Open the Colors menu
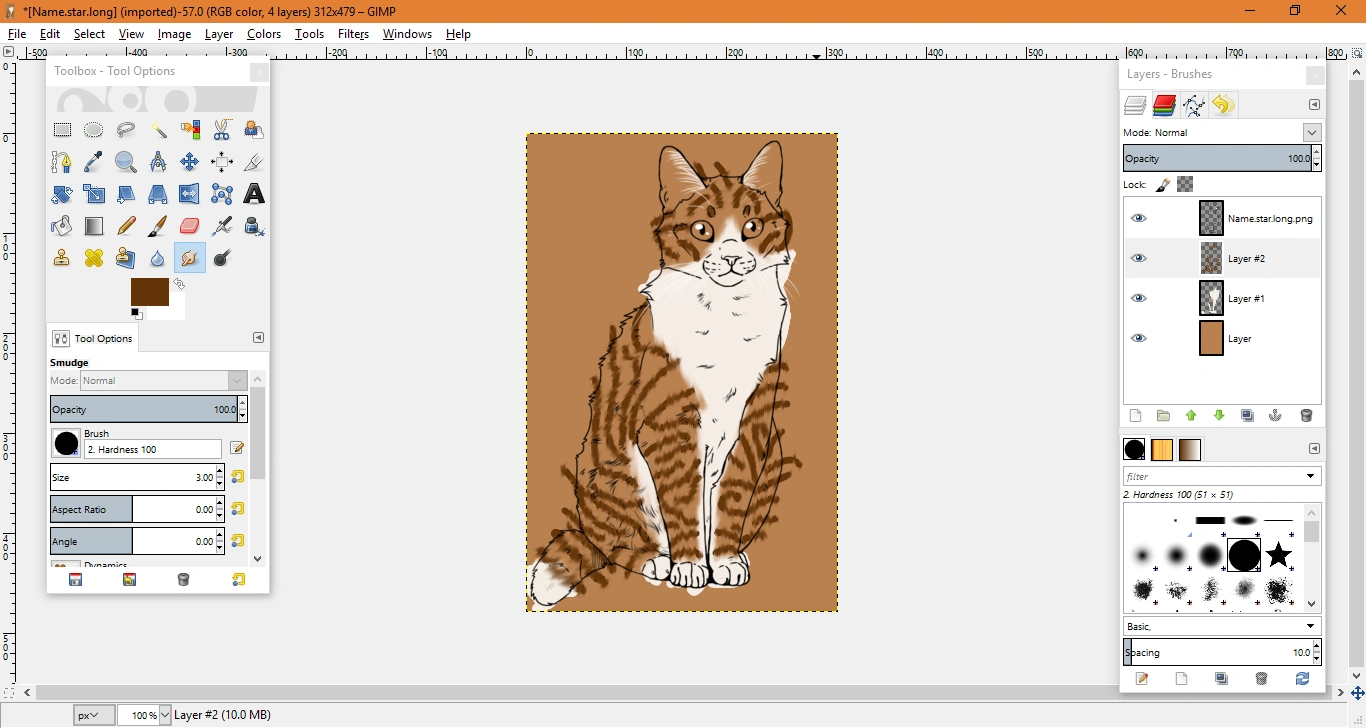The height and width of the screenshot is (728, 1366). (264, 34)
